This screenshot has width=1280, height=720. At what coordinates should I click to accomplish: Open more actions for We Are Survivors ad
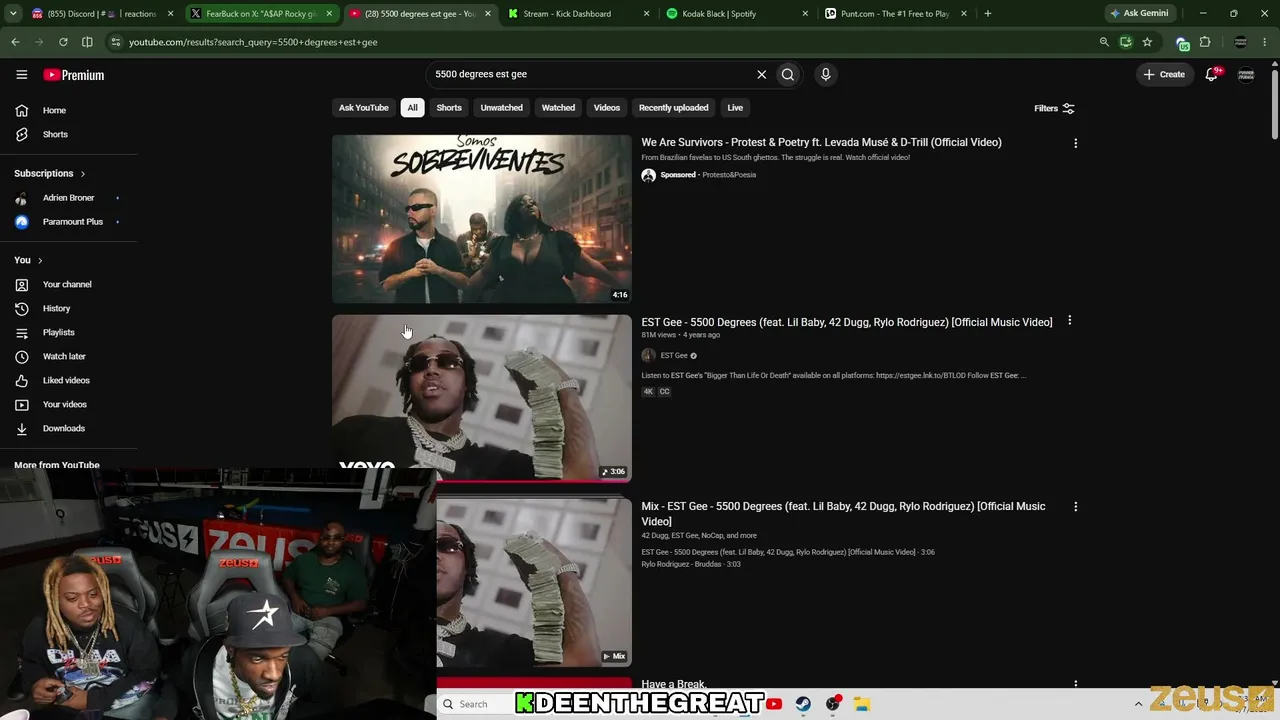(x=1075, y=143)
